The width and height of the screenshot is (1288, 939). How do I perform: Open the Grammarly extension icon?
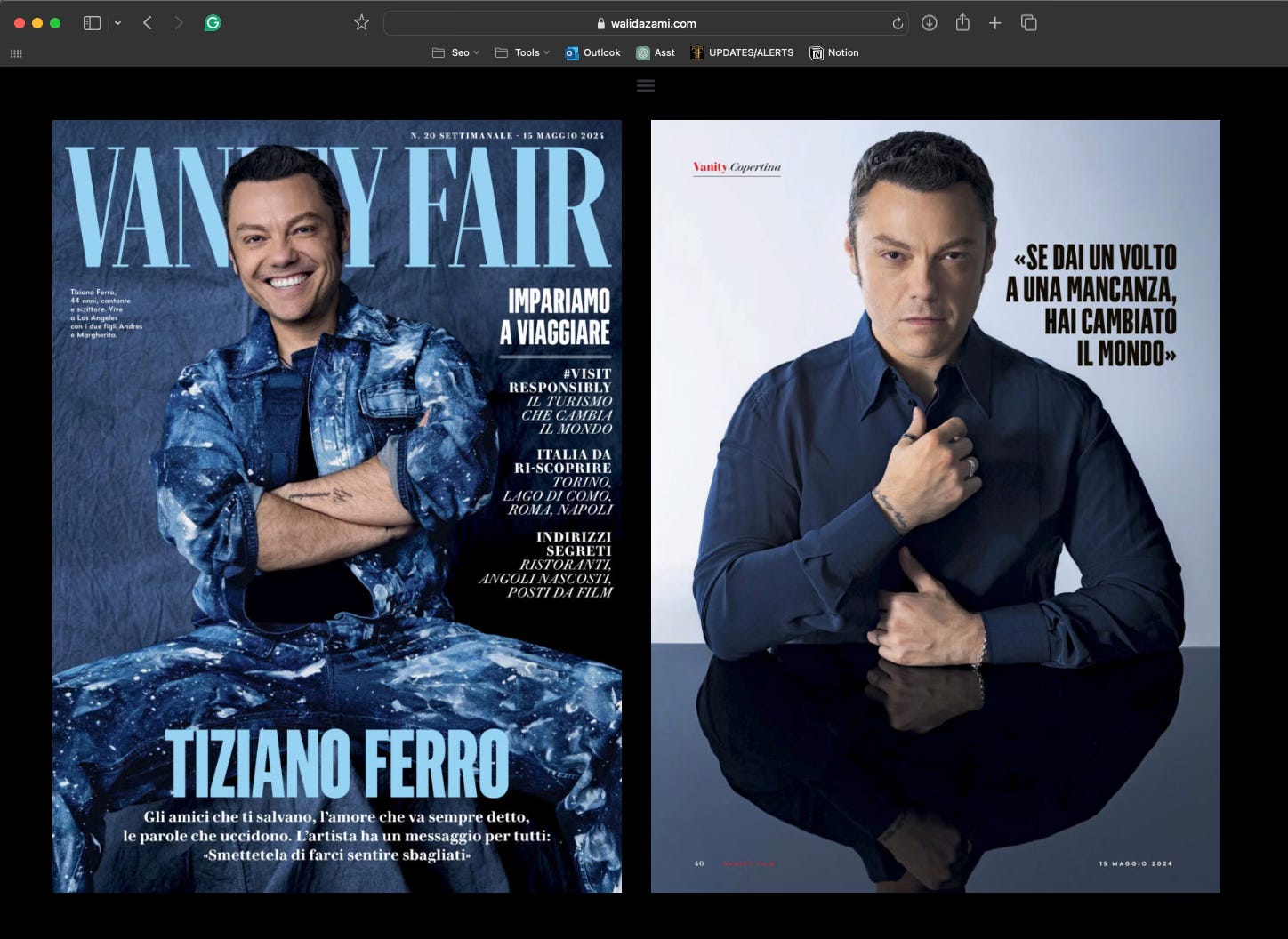tap(213, 23)
